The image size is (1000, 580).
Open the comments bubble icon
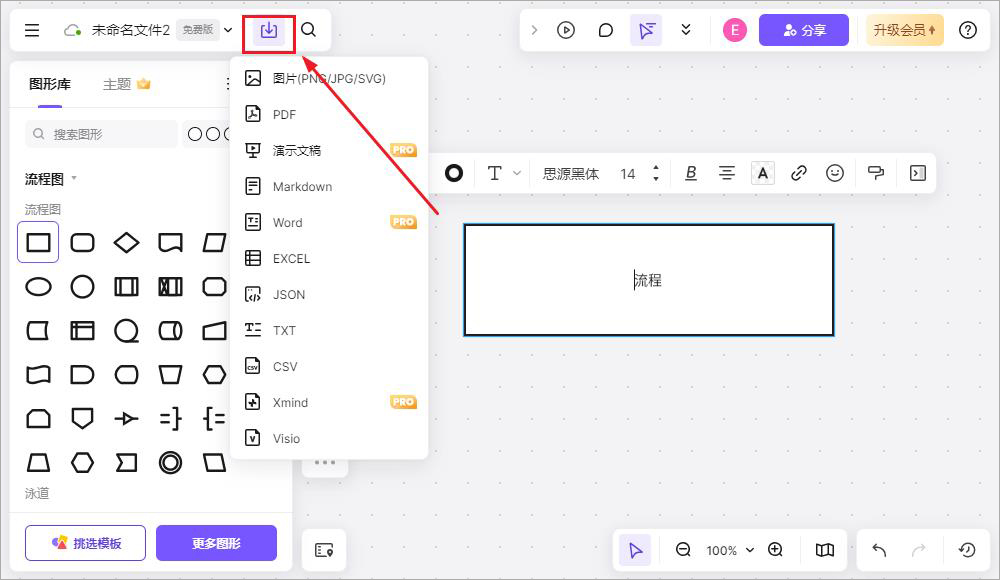(x=605, y=30)
